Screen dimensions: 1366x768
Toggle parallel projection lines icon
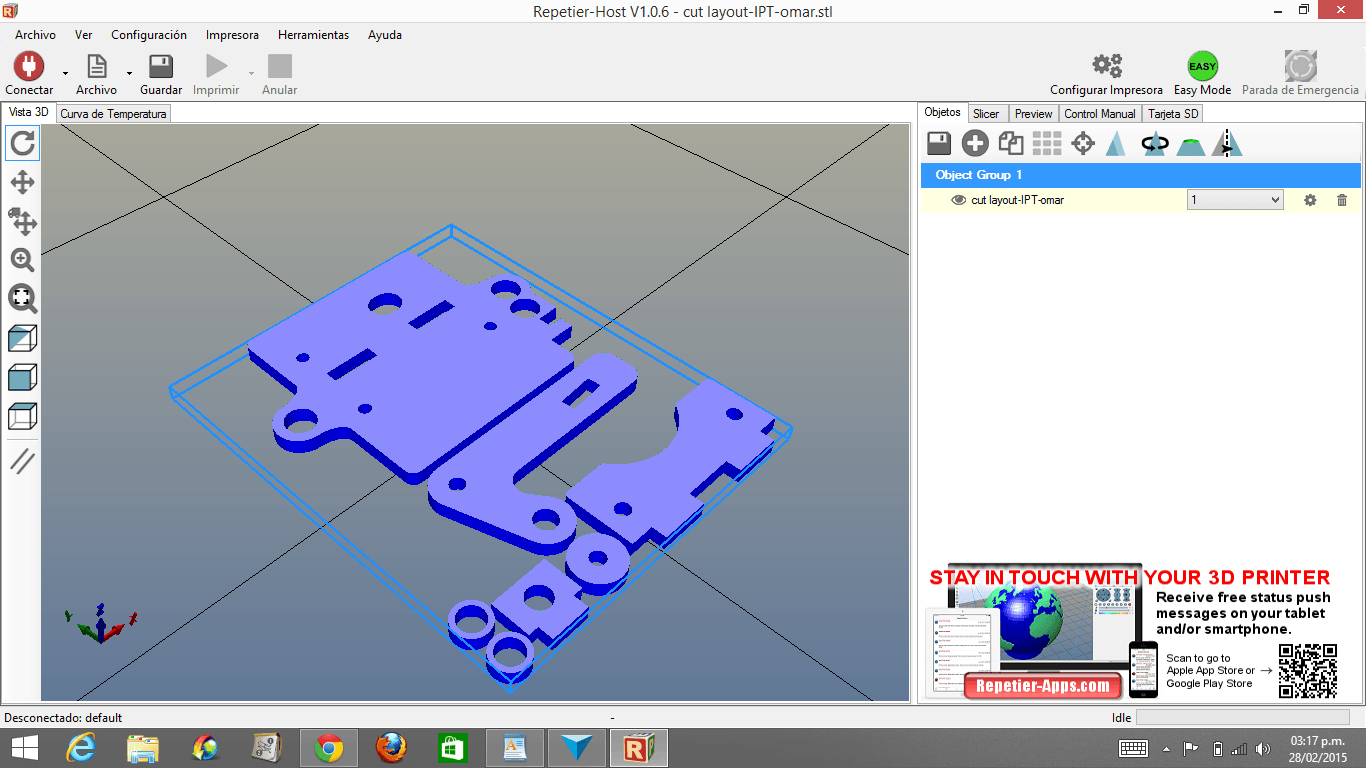22,461
